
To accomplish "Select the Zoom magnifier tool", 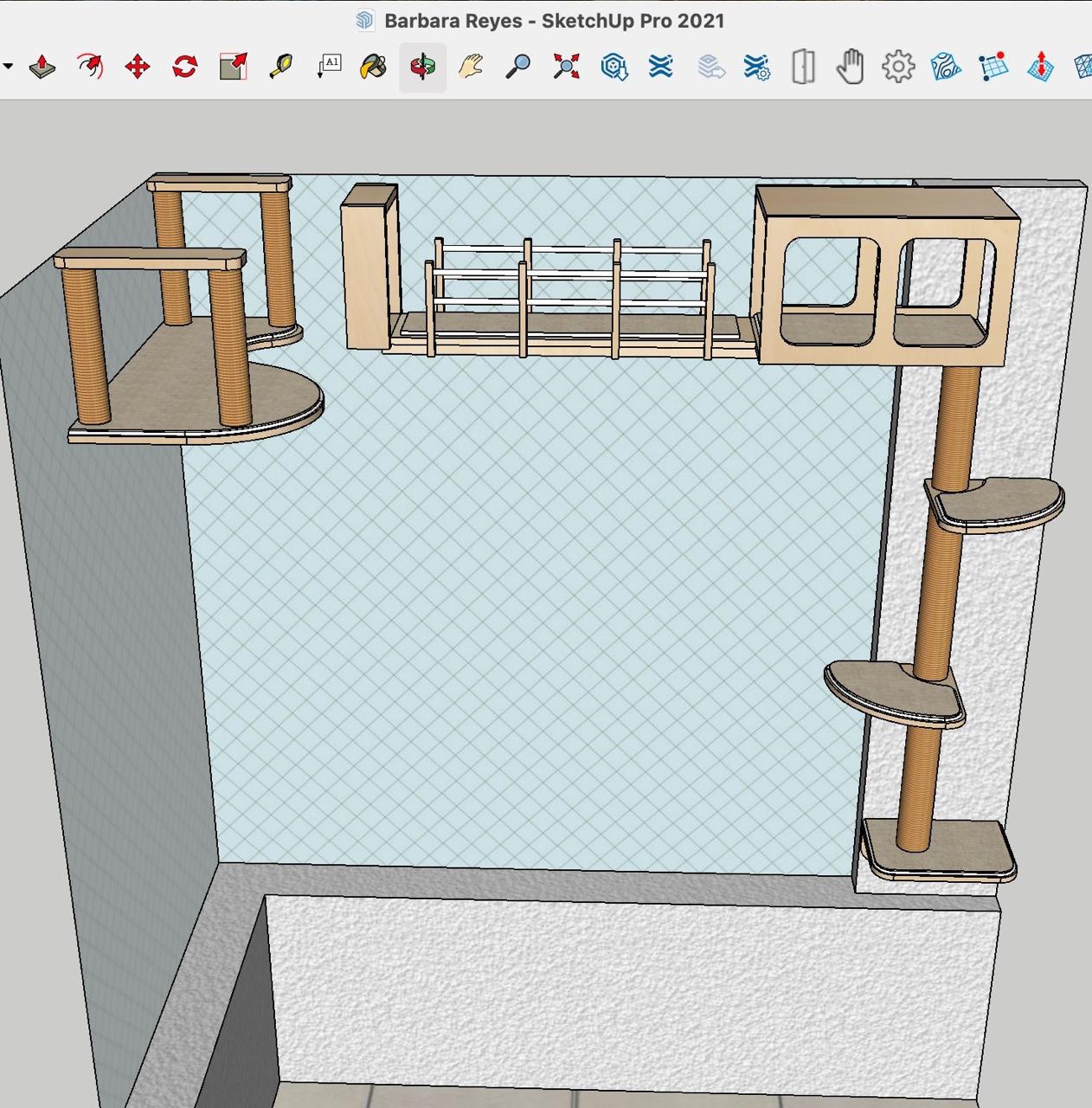I will pos(517,67).
